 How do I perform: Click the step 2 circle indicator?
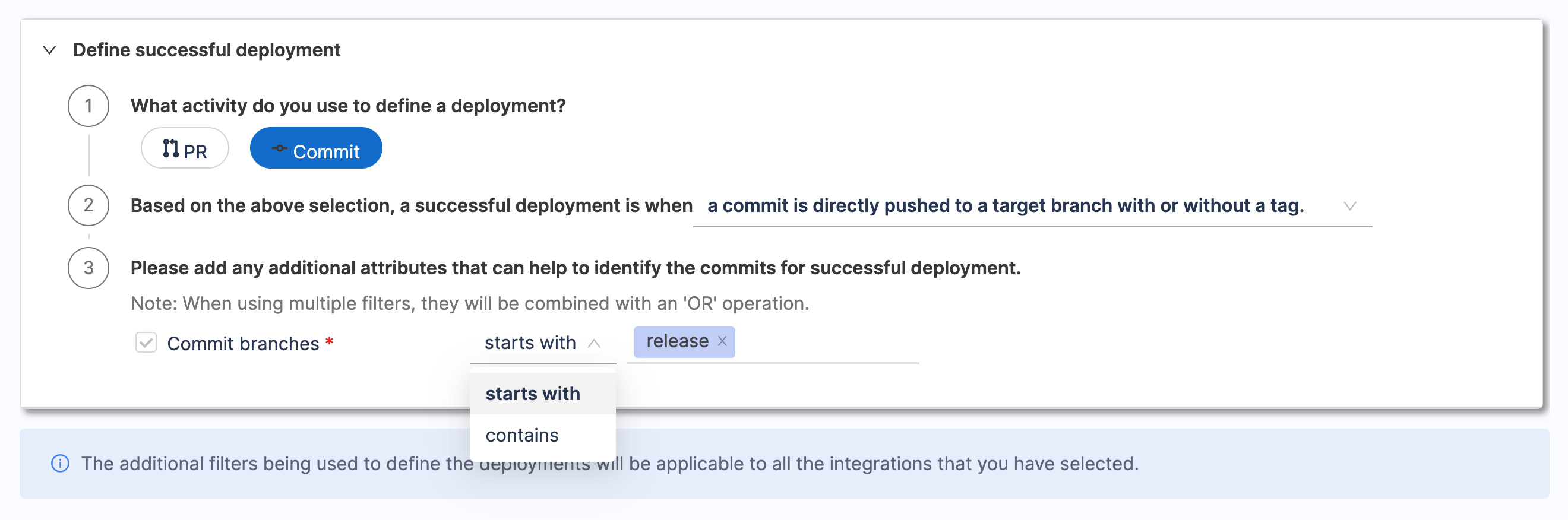pyautogui.click(x=88, y=205)
